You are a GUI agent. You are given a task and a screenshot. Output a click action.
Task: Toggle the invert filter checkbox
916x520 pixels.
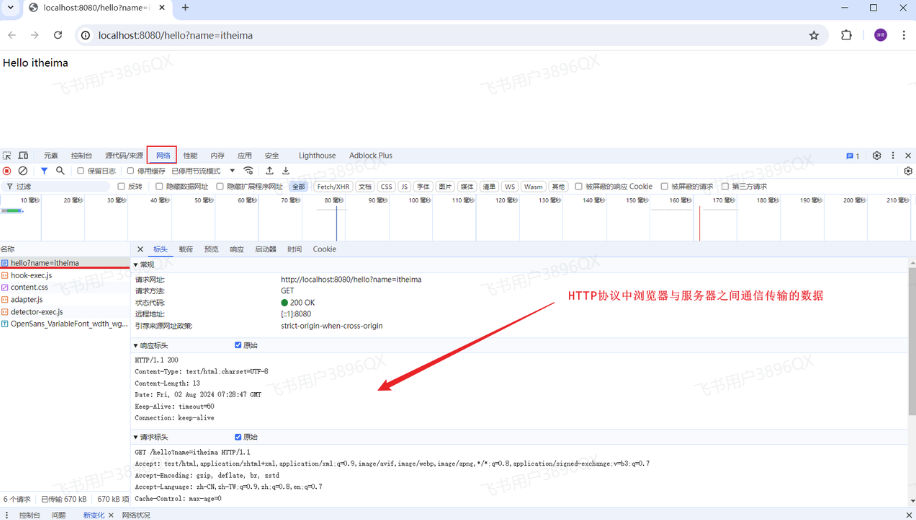coord(122,186)
